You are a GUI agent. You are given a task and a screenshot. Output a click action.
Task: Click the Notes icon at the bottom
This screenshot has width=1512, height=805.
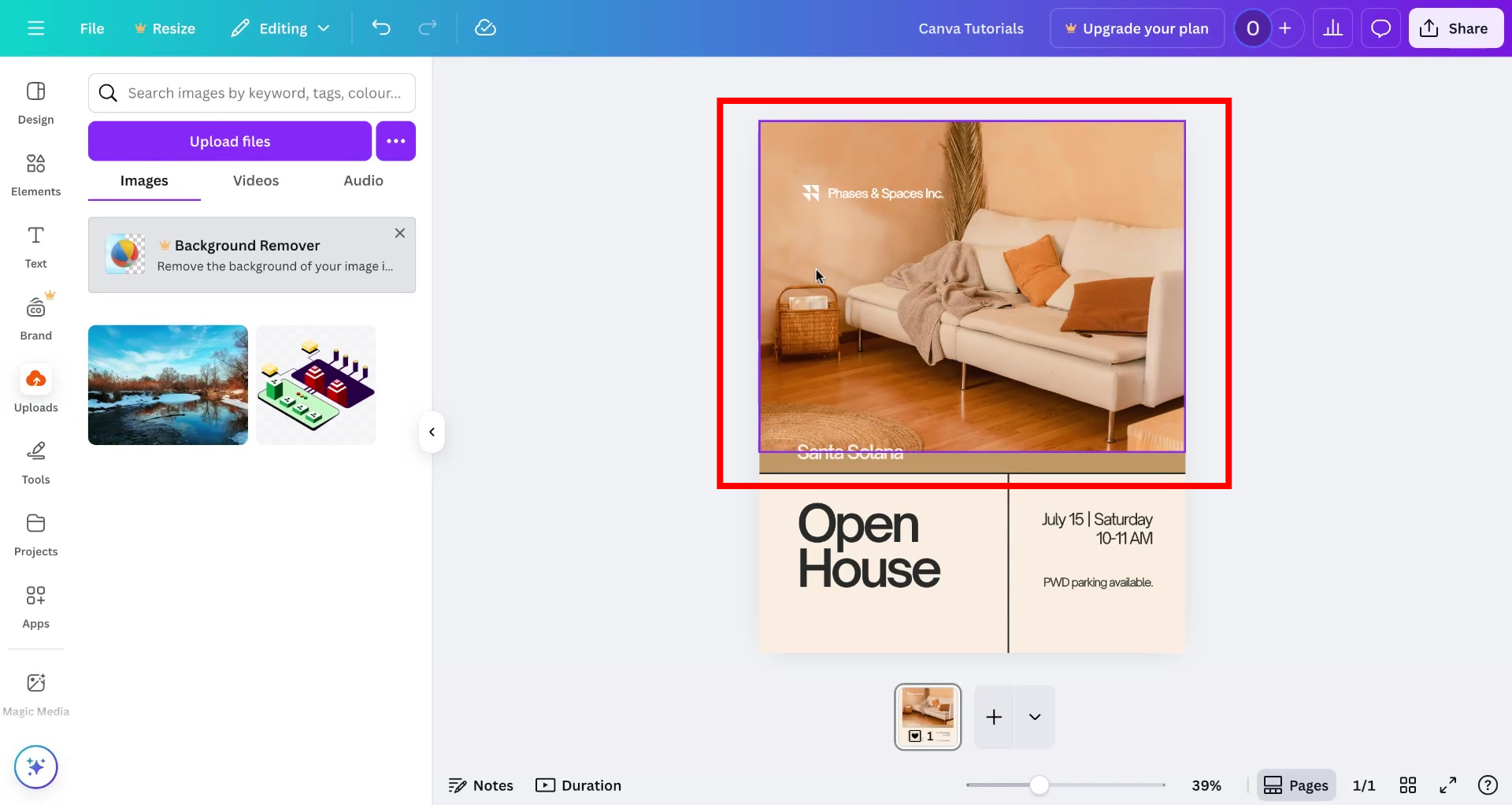[480, 785]
